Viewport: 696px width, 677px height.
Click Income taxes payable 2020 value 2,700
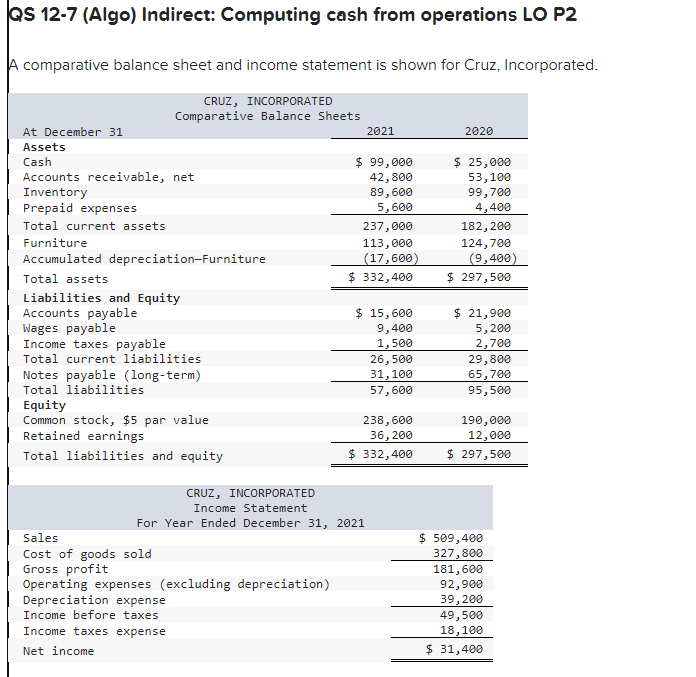(493, 343)
